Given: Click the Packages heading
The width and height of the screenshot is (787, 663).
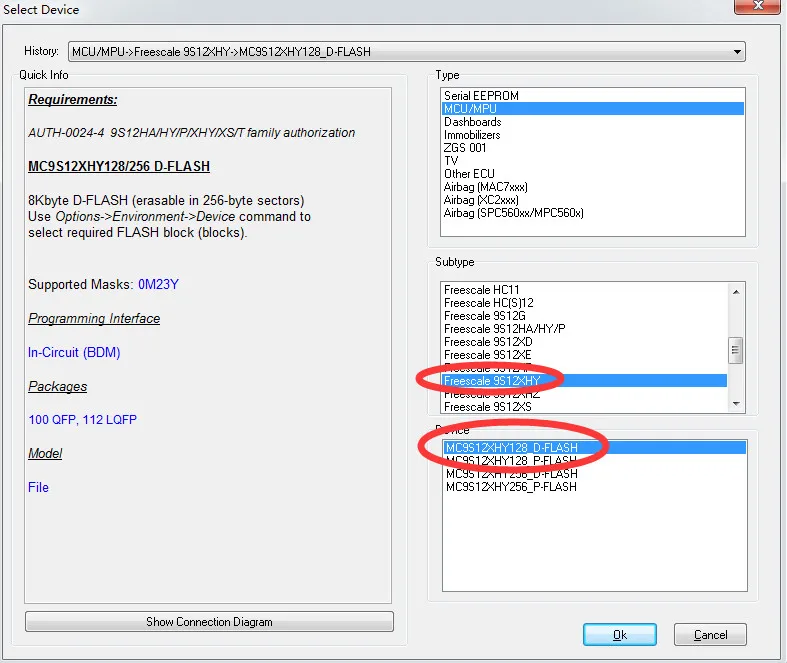Looking at the screenshot, I should click(x=58, y=386).
